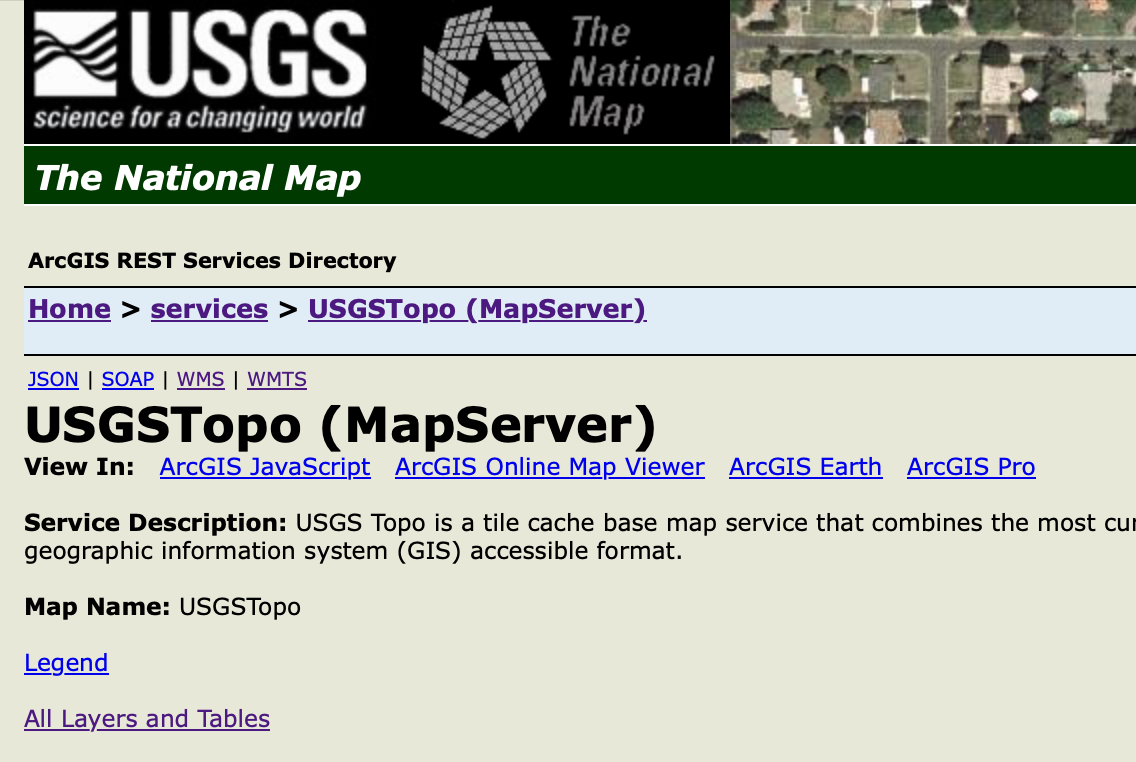This screenshot has width=1136, height=762.
Task: Click the 'USGSTopo' map name value
Action: coord(240,607)
